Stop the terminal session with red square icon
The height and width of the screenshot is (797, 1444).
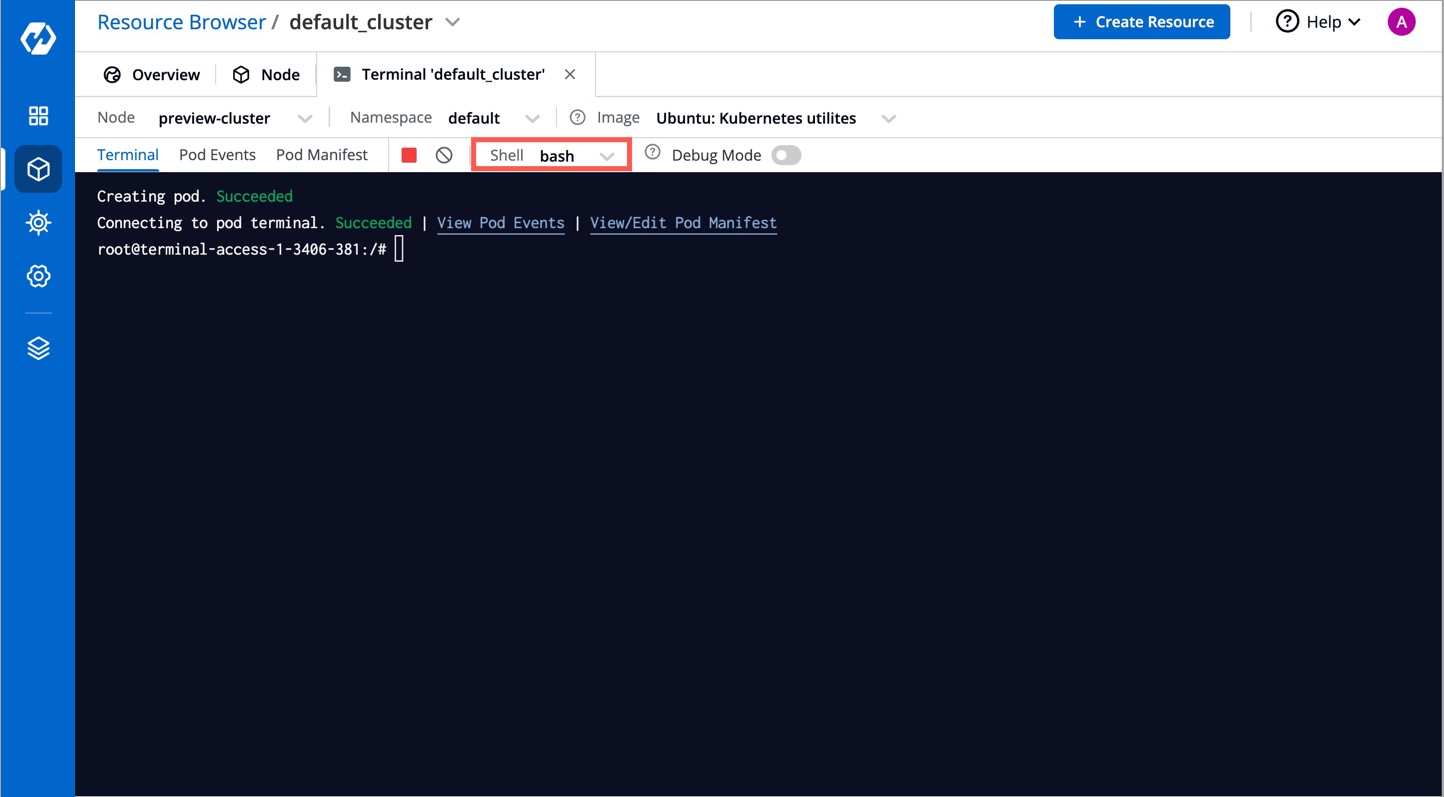coord(409,154)
